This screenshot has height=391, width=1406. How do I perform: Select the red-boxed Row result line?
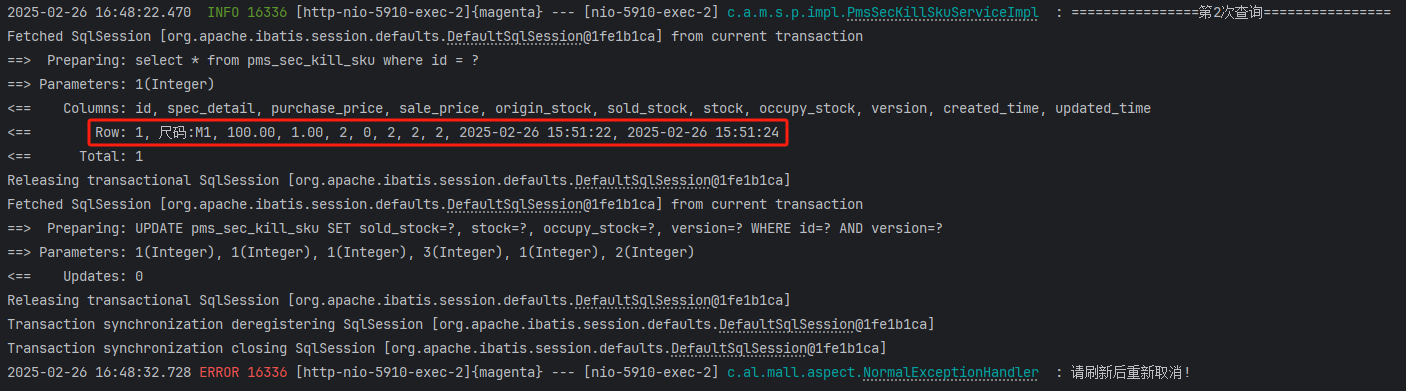point(437,132)
